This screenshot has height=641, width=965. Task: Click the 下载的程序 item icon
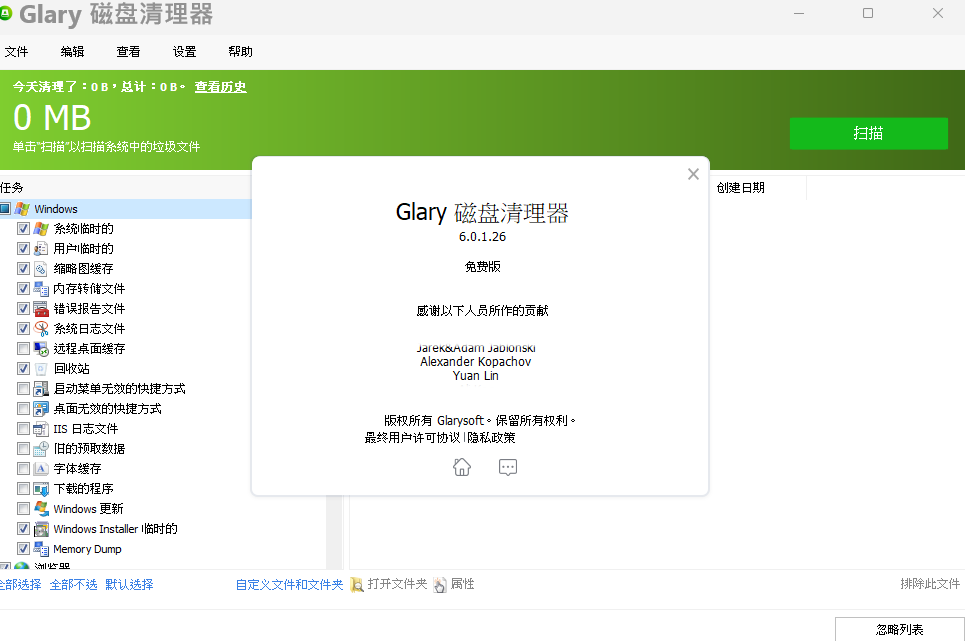[x=41, y=489]
